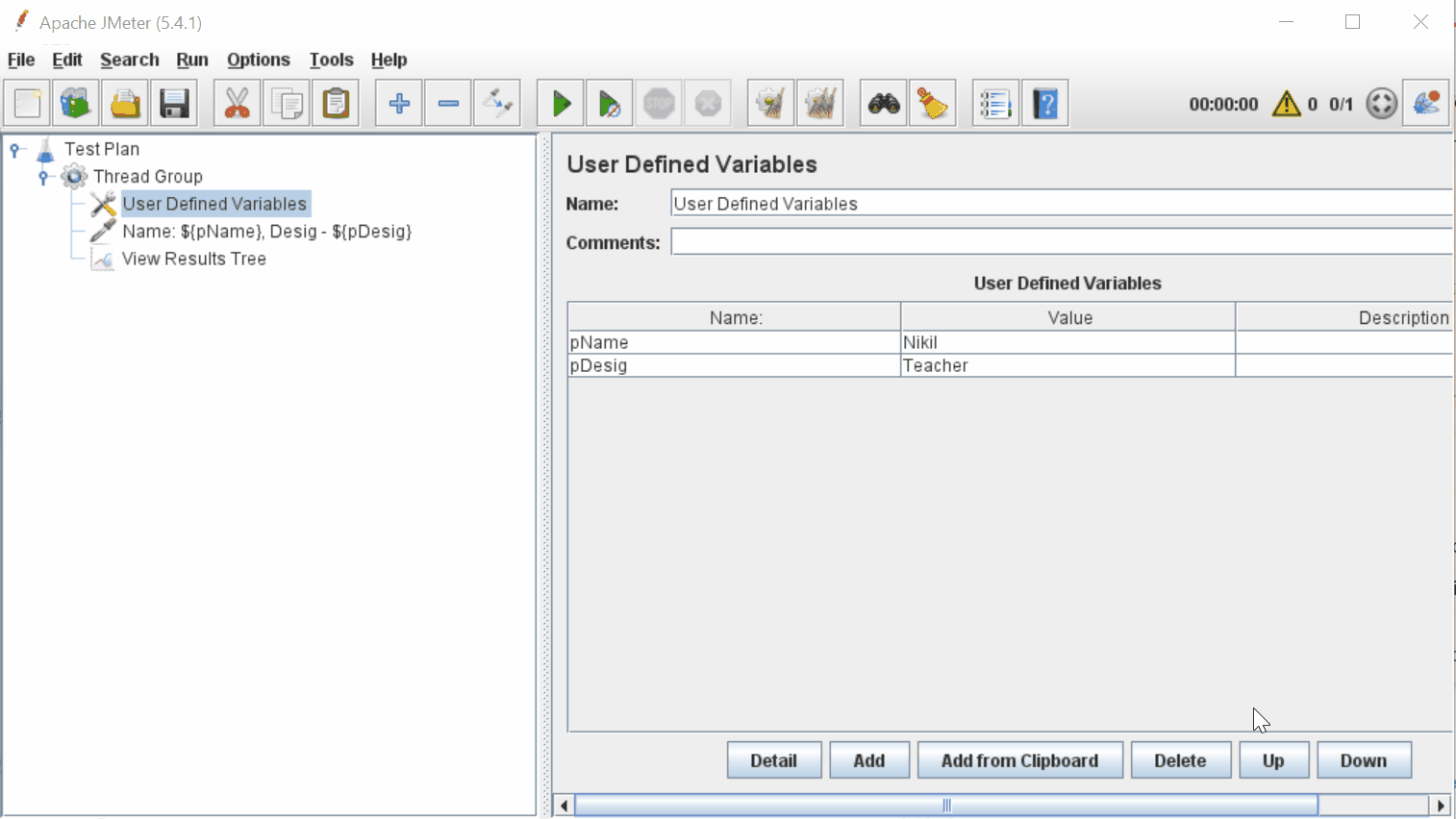Start the test with the green Start button
Screen dimensions: 1456x819
pyautogui.click(x=561, y=103)
